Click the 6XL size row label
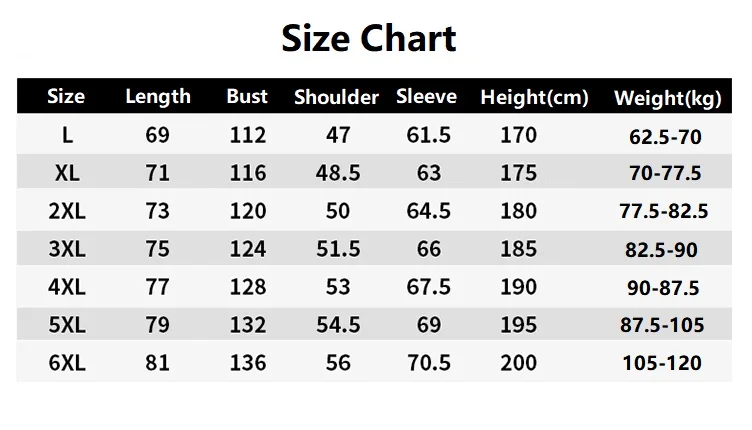Screen dimensions: 752x430 tap(67, 363)
